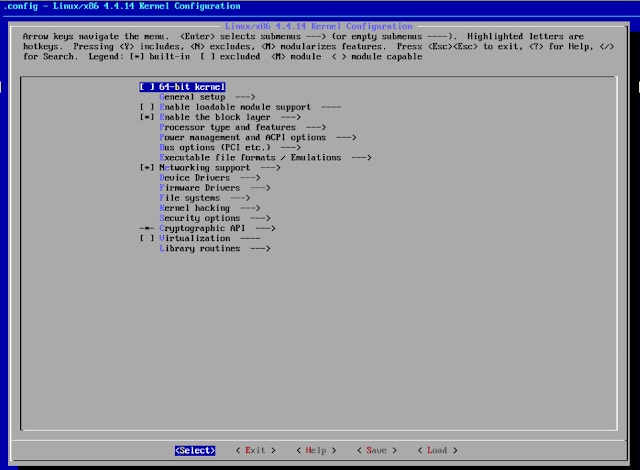Toggle Enable loadable module support checkbox
Screen dimensions: 640x470
(x=147, y=107)
